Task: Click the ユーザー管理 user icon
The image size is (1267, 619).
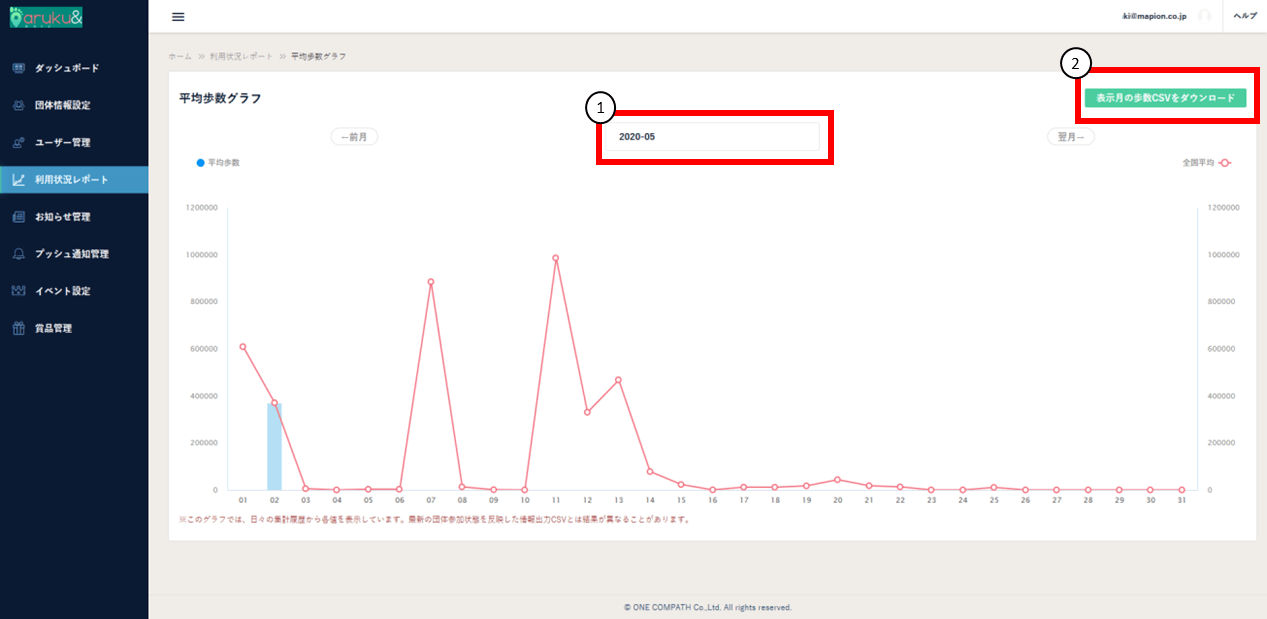Action: click(18, 142)
